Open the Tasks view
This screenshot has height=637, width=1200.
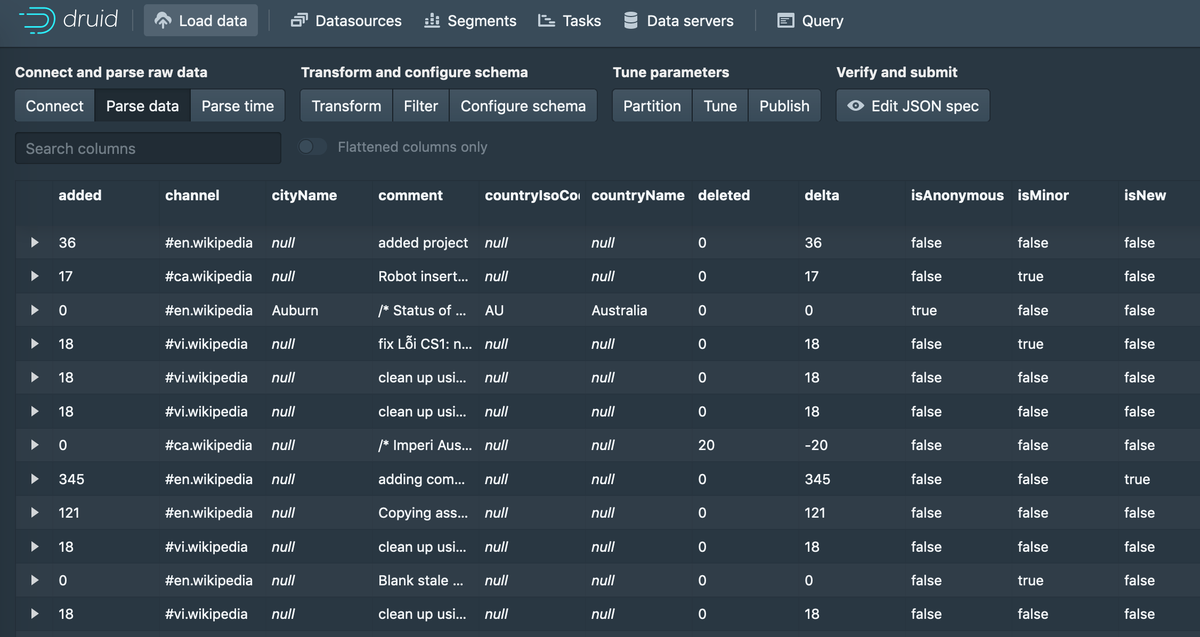pyautogui.click(x=569, y=21)
